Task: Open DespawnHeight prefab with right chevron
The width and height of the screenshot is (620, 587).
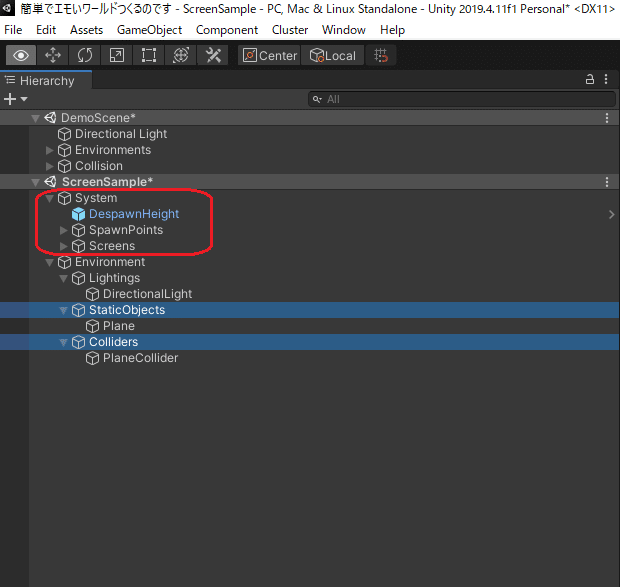Action: click(x=611, y=214)
